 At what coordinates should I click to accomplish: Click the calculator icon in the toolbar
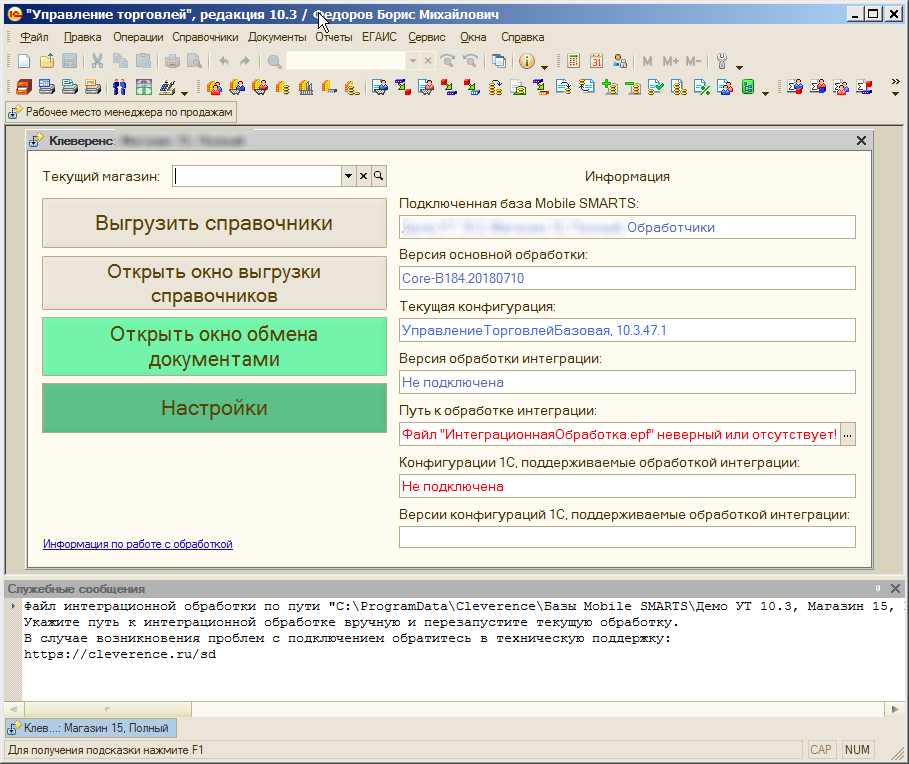pos(573,61)
